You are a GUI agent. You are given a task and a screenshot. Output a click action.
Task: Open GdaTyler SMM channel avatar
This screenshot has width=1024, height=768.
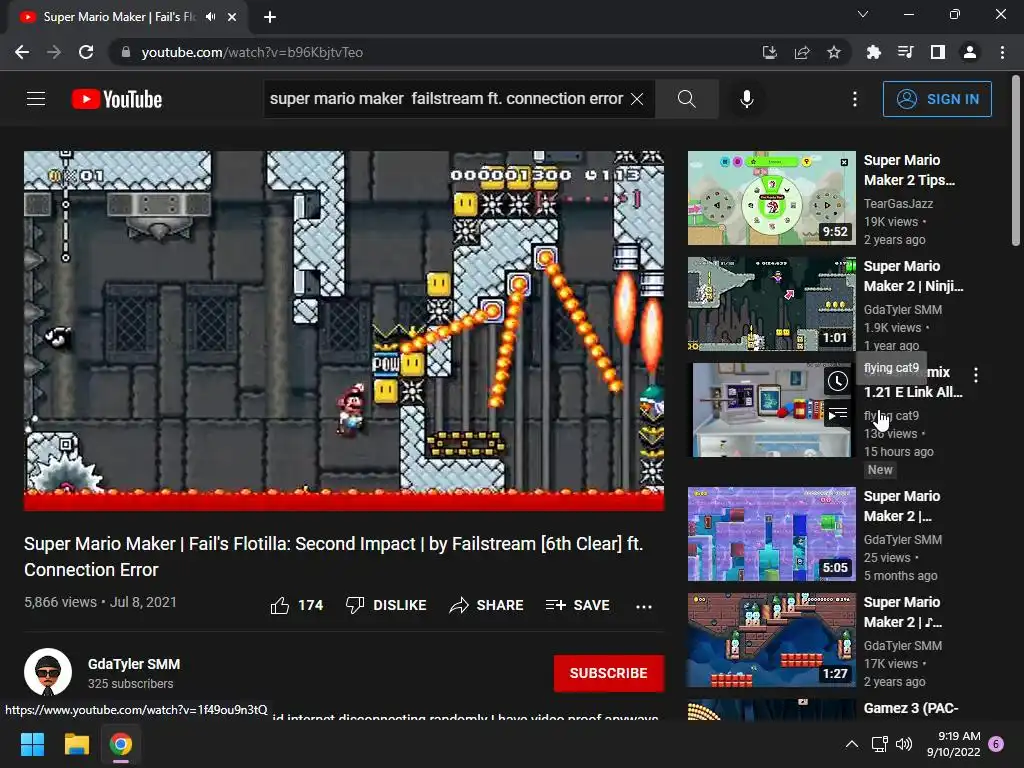pos(48,672)
